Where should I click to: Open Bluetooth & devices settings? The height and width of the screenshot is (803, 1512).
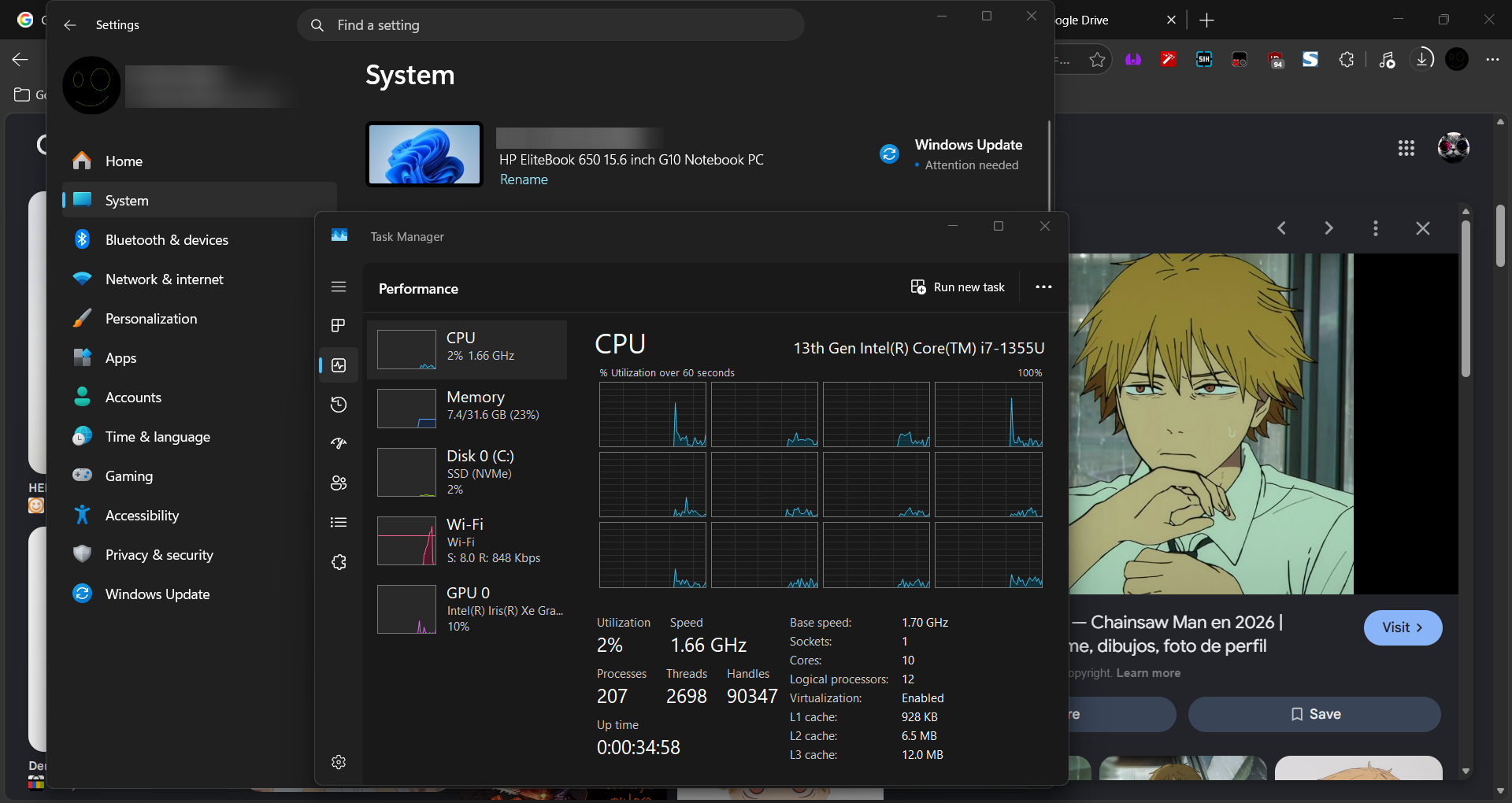click(199, 239)
